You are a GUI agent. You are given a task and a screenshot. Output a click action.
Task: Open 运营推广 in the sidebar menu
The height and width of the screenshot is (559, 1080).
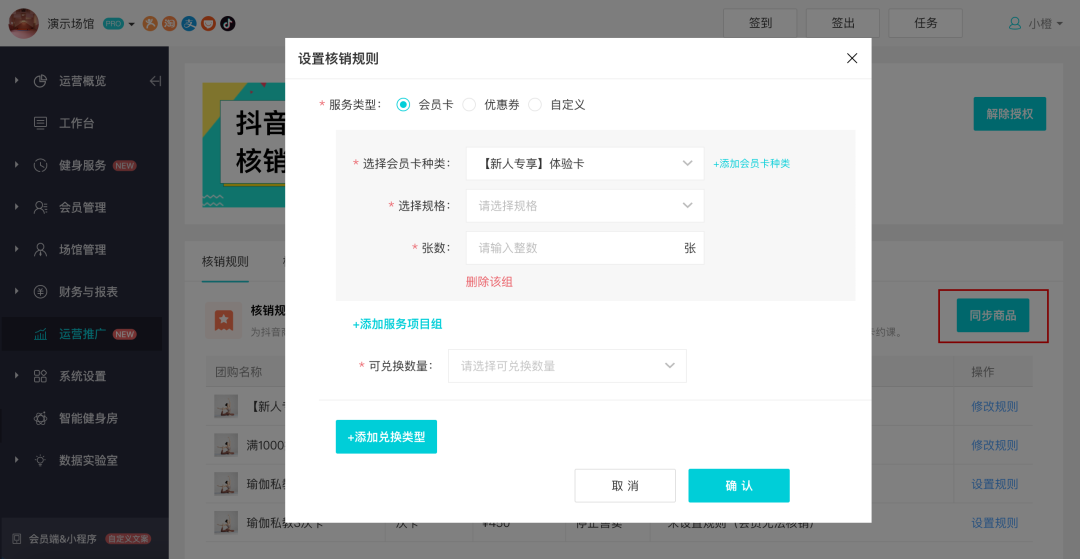(82, 334)
